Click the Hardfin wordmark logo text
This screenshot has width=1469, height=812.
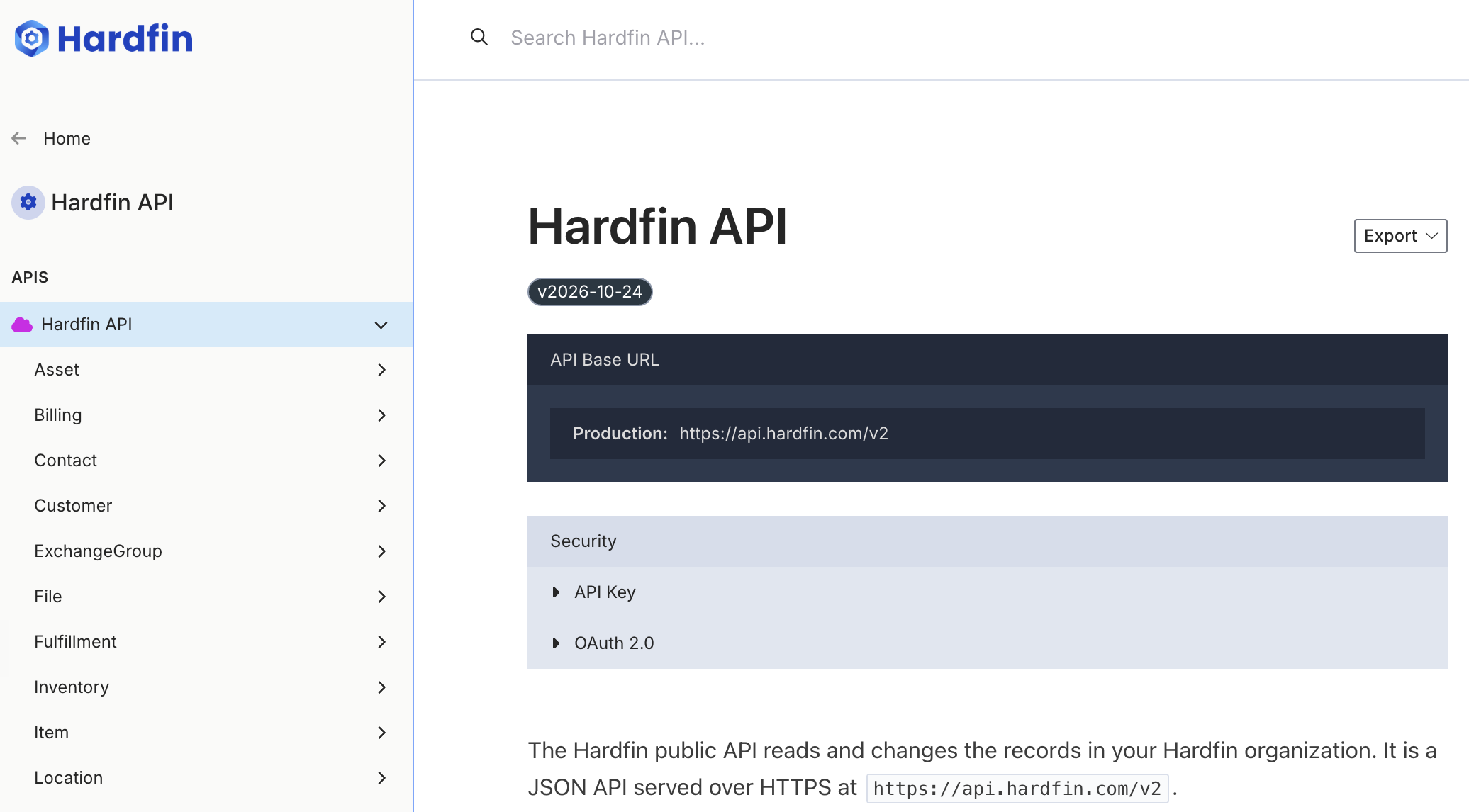pyautogui.click(x=125, y=38)
